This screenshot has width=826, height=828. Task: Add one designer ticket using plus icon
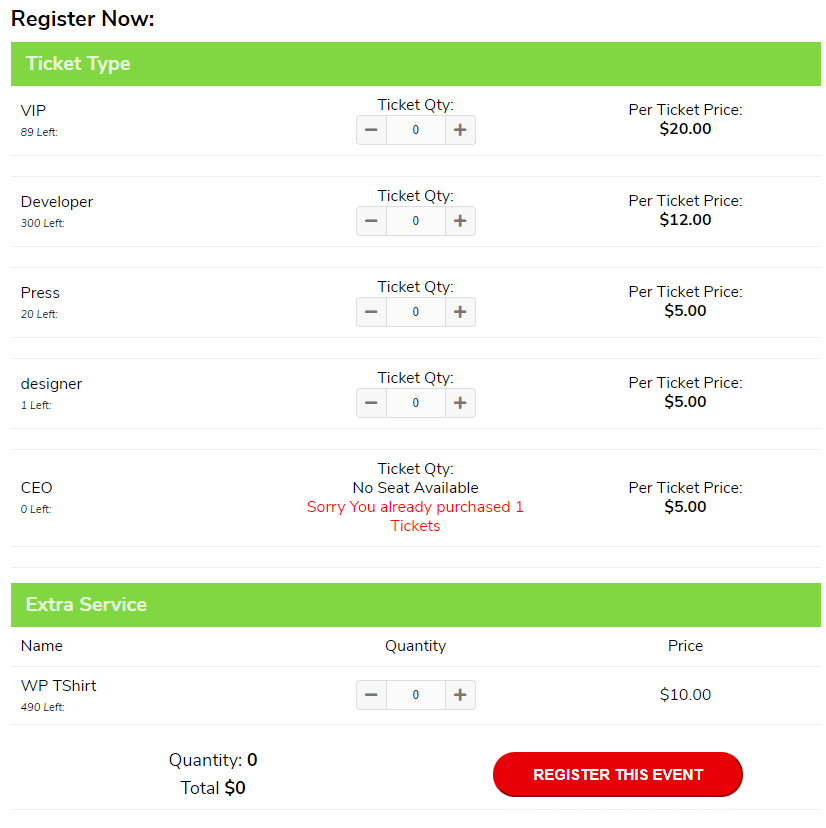point(459,403)
